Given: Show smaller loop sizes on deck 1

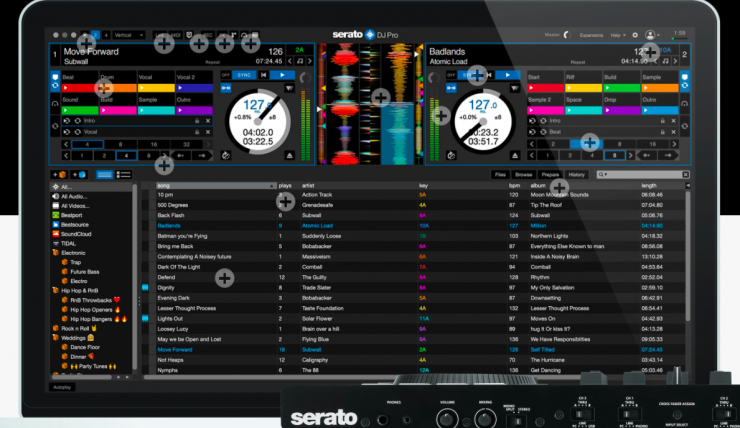Looking at the screenshot, I should click(66, 144).
